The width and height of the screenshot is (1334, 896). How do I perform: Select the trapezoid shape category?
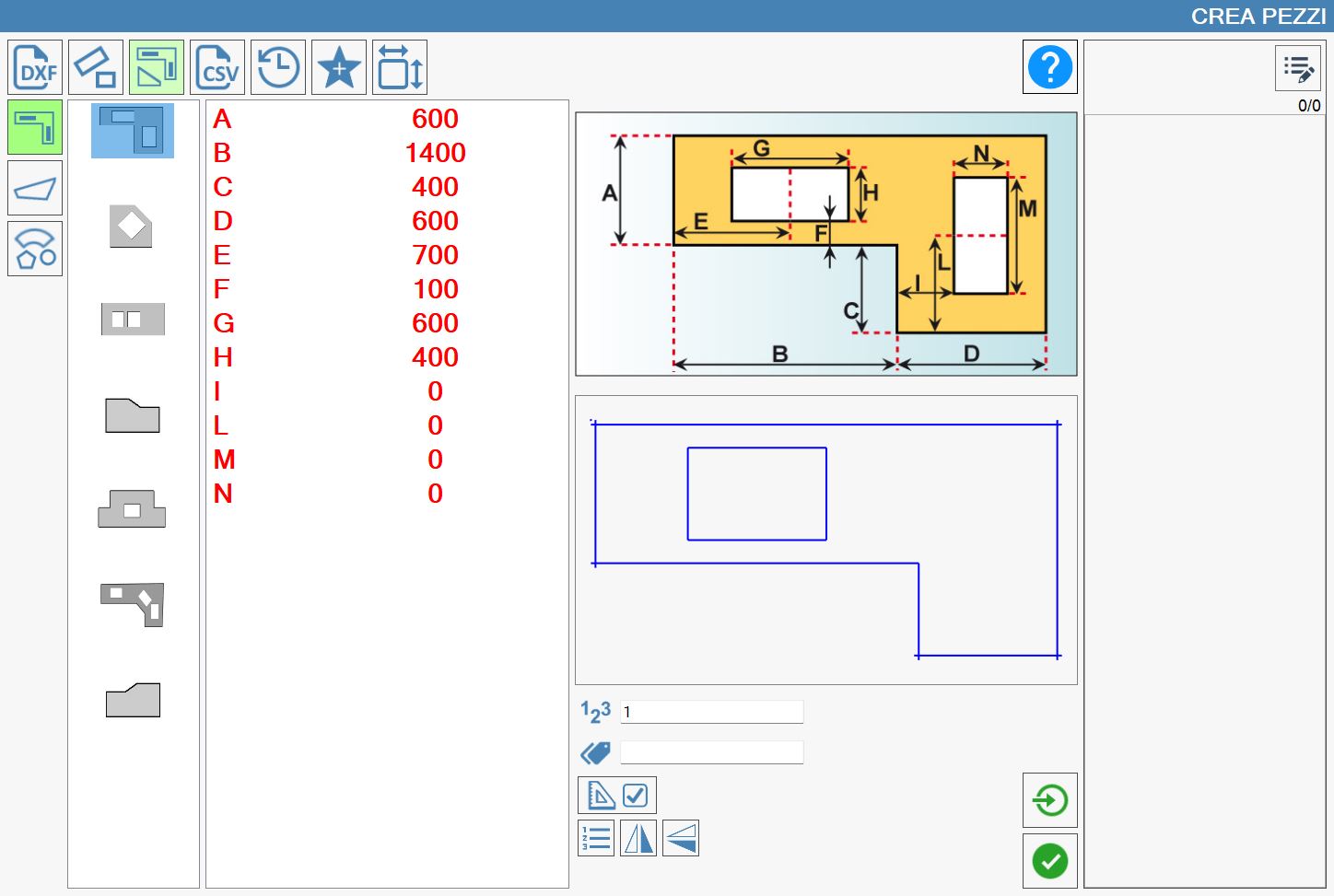tap(35, 188)
